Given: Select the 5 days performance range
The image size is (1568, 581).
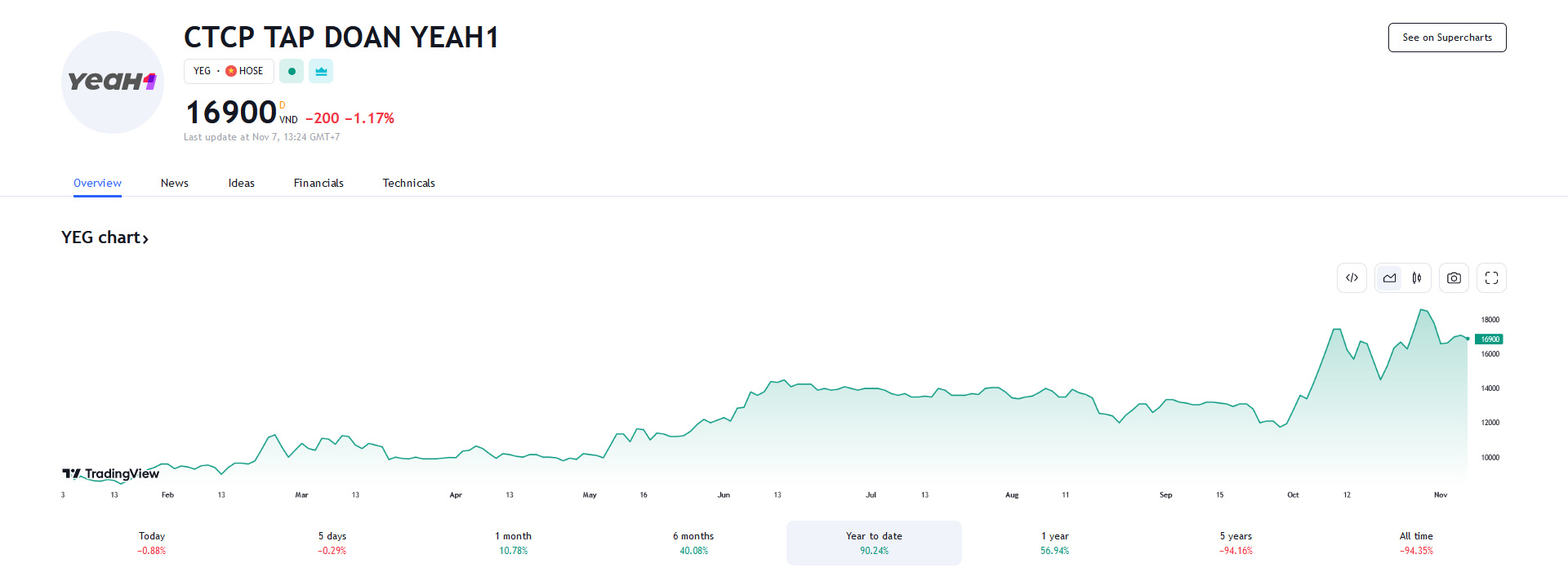Looking at the screenshot, I should [x=332, y=543].
